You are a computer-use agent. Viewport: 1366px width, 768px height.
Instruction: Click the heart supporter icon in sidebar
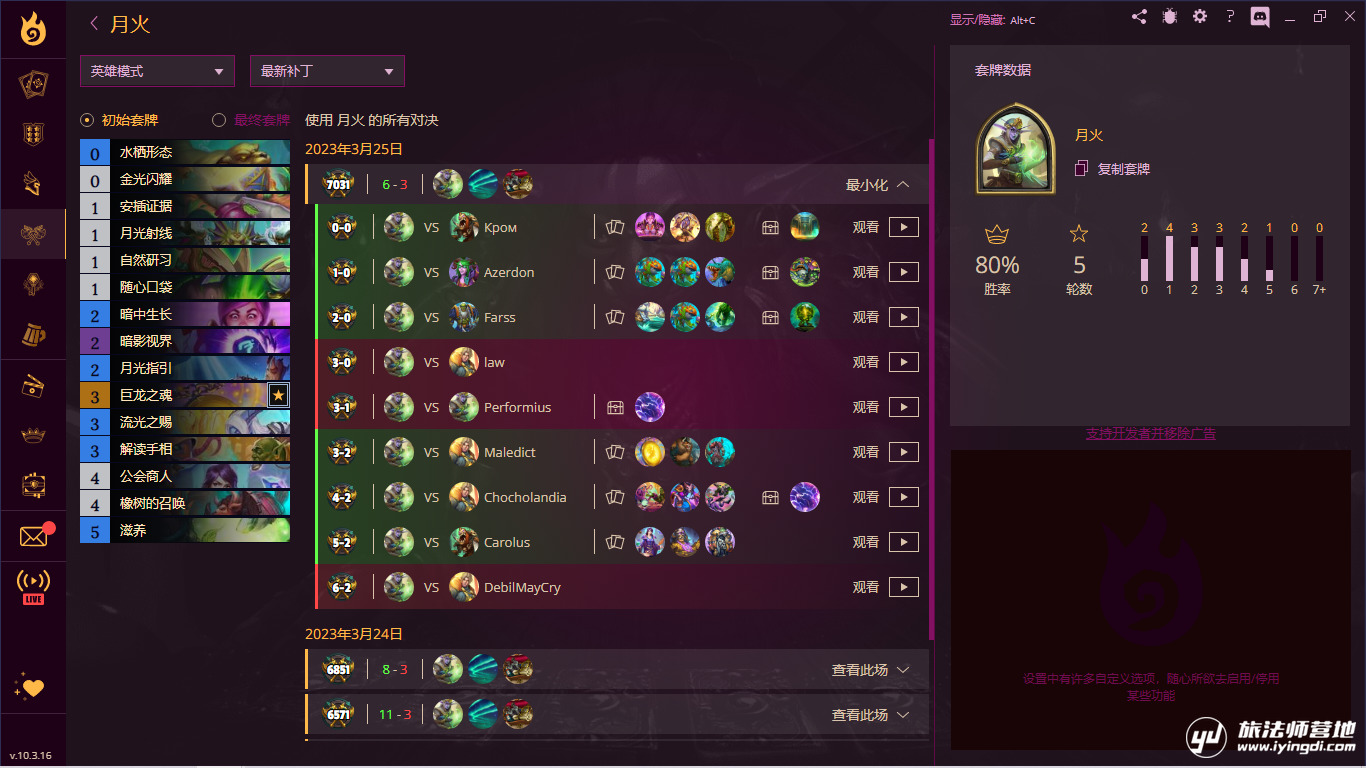click(33, 687)
